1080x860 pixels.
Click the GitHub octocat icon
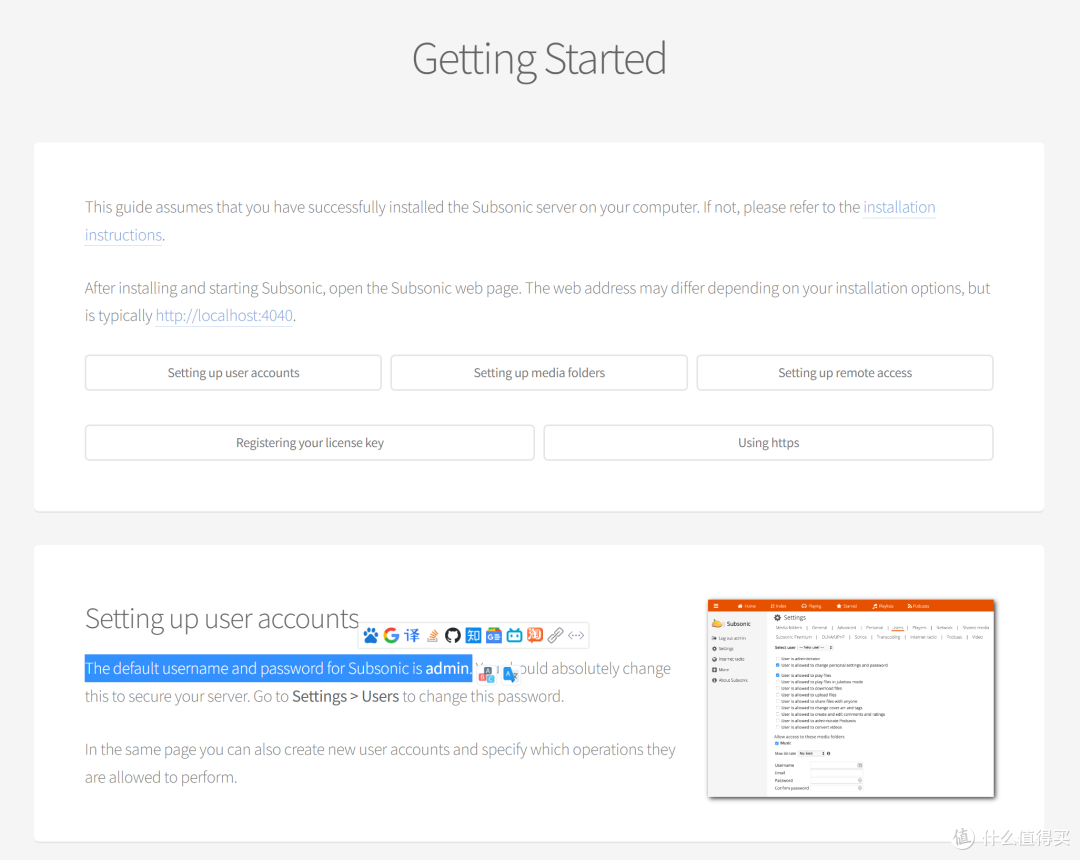453,635
